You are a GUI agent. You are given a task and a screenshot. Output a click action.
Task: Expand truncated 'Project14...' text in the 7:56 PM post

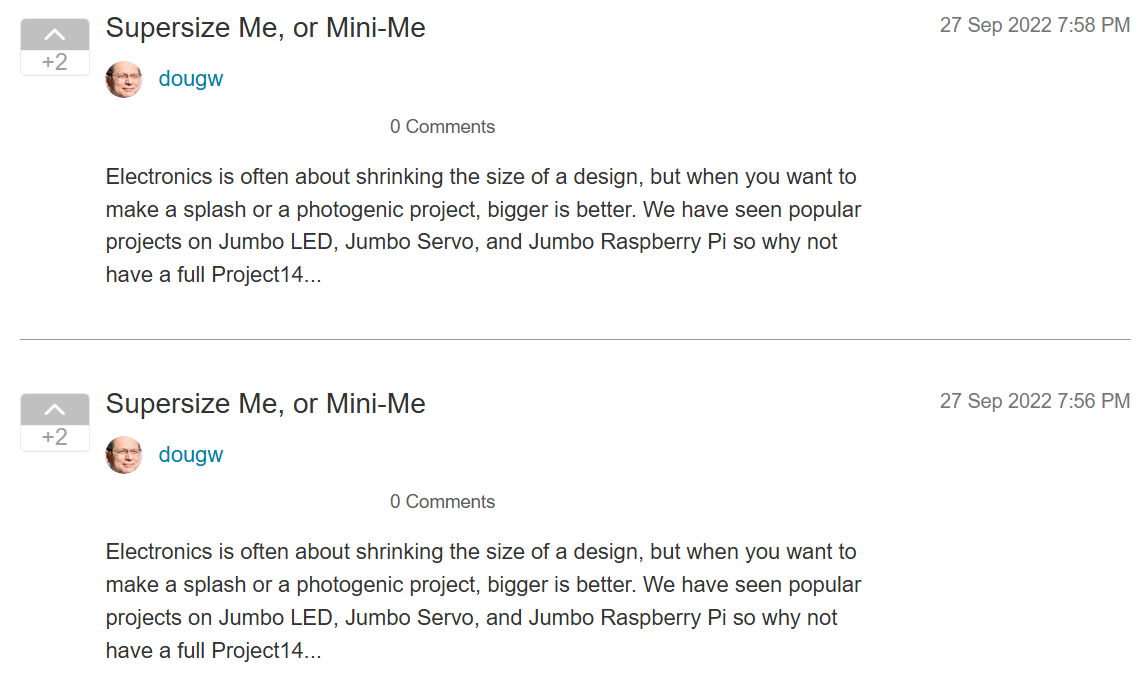click(266, 650)
